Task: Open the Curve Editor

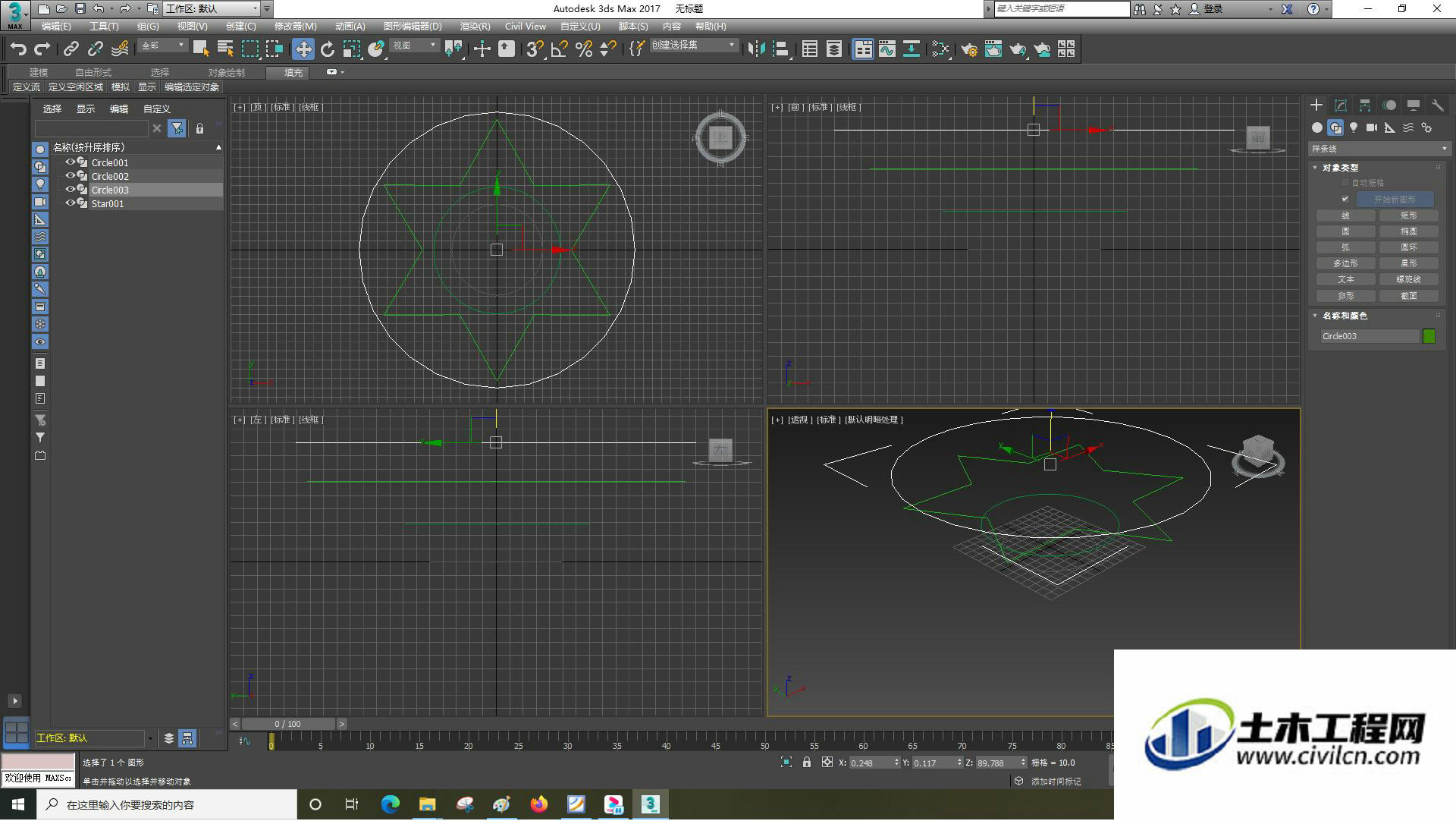Action: (x=887, y=49)
